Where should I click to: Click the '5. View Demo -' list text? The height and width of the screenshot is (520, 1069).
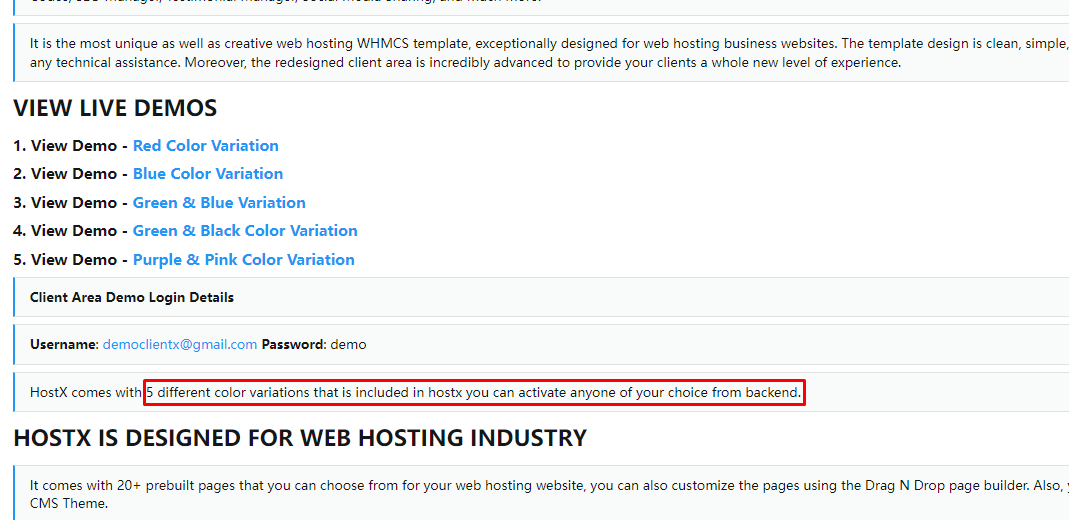click(71, 260)
